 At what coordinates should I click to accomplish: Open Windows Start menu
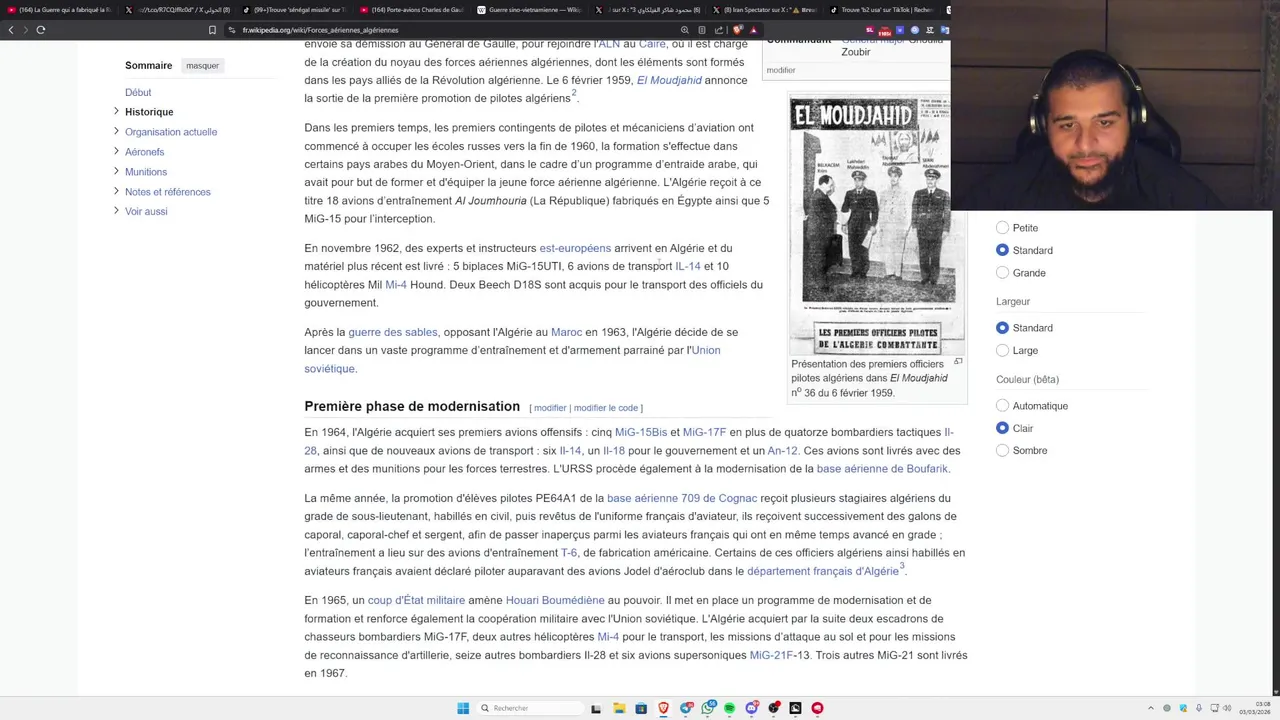pyautogui.click(x=463, y=708)
